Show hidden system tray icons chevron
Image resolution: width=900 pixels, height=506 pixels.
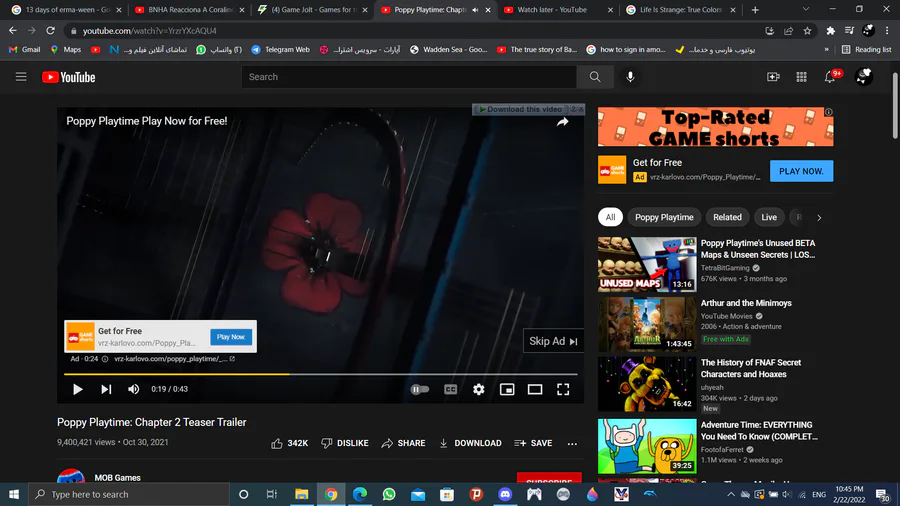coord(731,494)
